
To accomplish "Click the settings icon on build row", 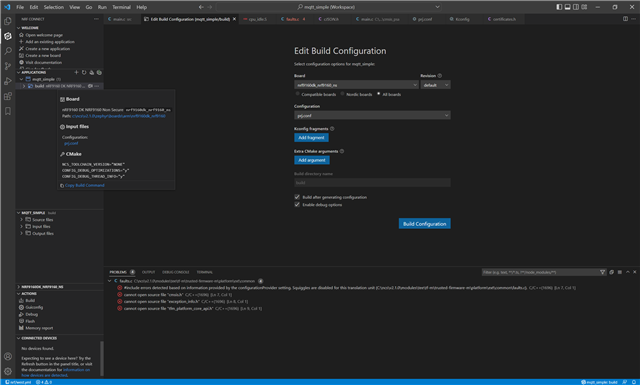I will (90, 86).
